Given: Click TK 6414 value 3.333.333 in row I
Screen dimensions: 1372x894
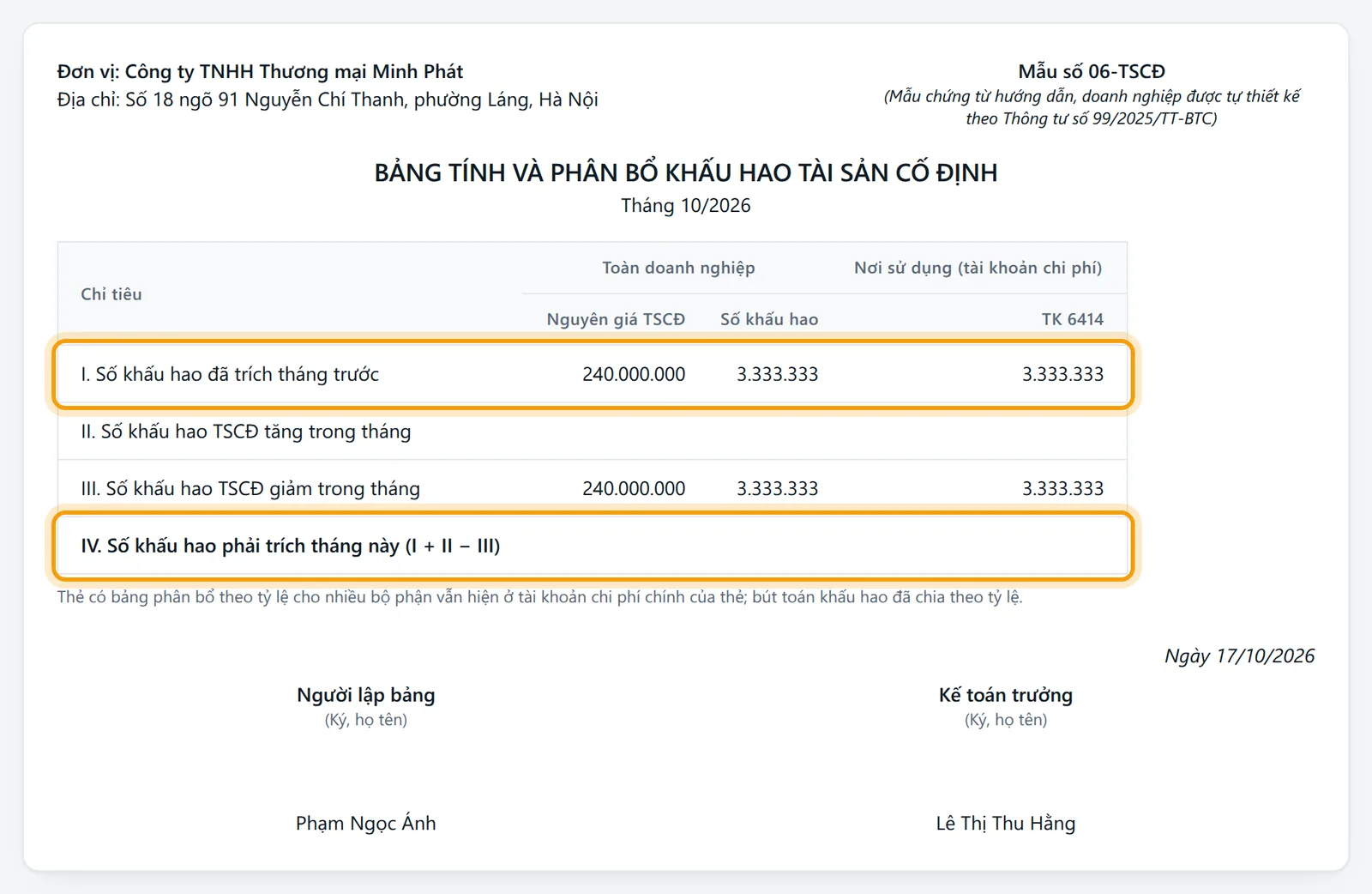Looking at the screenshot, I should pyautogui.click(x=1063, y=374).
